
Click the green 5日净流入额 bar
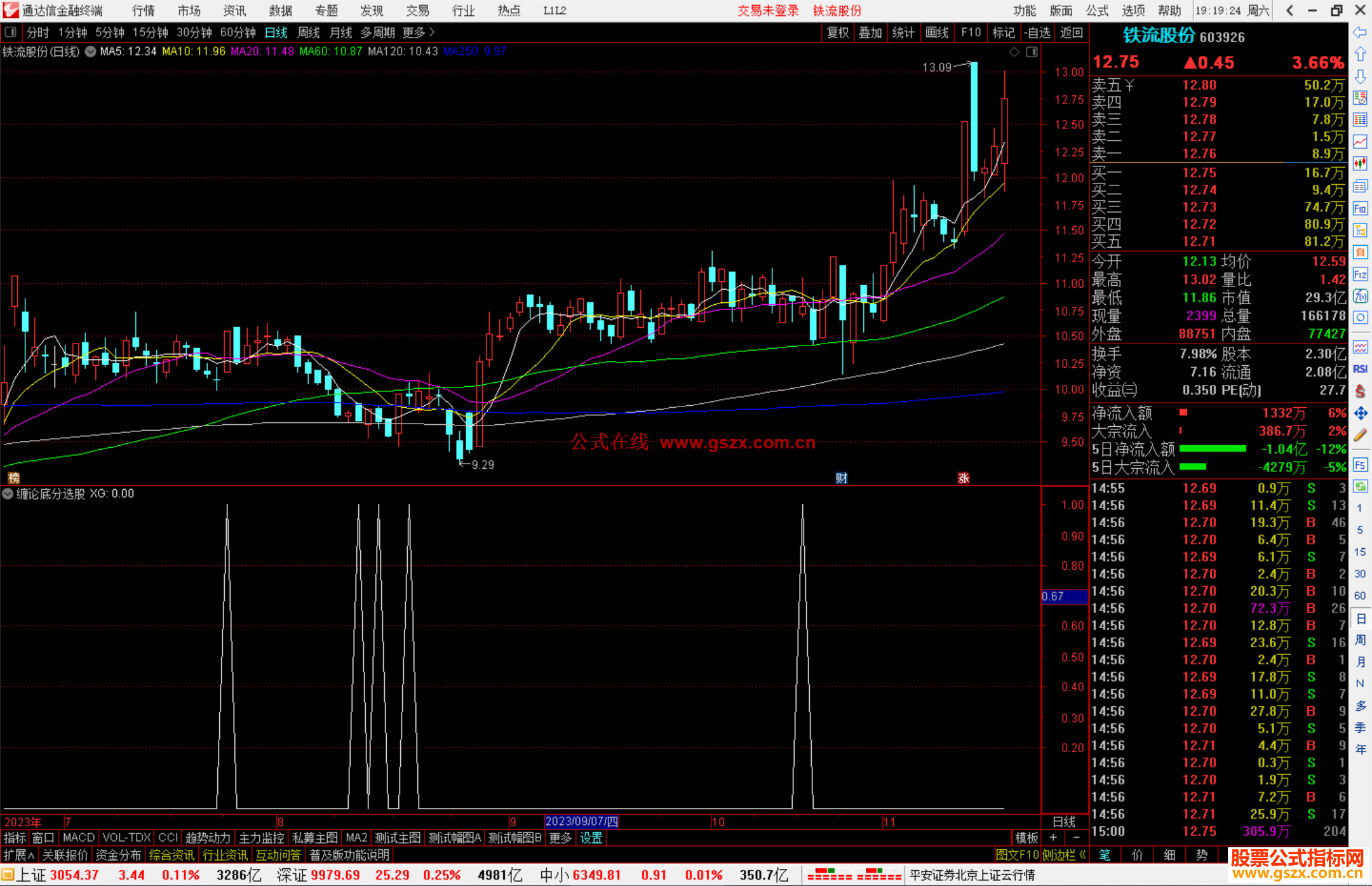[x=1212, y=449]
